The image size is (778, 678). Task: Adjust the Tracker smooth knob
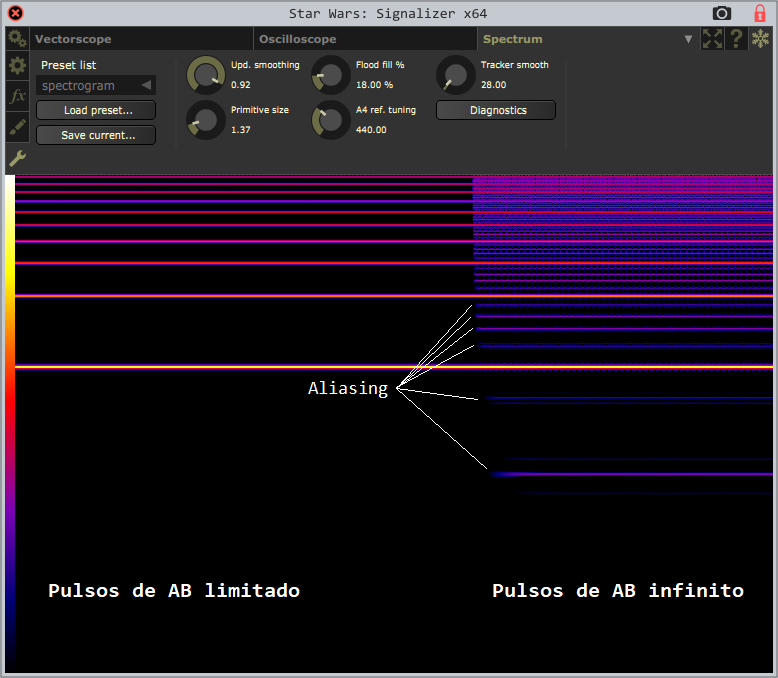(x=455, y=75)
